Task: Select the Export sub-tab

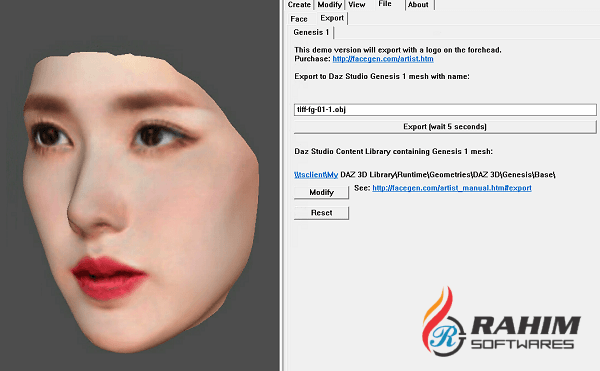Action: tap(332, 18)
